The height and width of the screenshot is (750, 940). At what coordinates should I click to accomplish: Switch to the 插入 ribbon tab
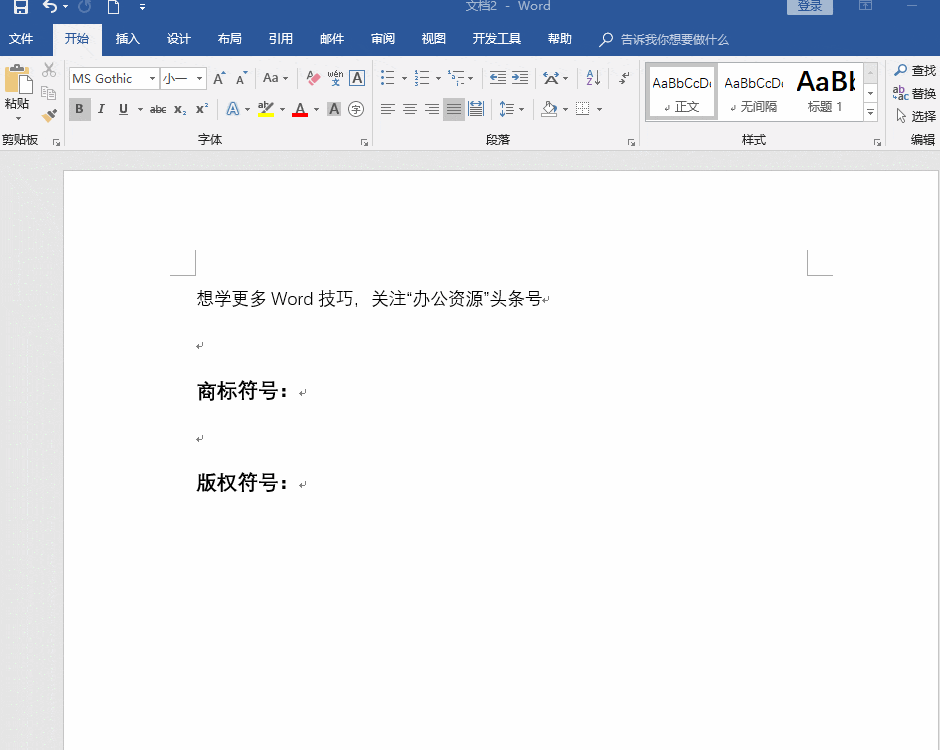(127, 38)
